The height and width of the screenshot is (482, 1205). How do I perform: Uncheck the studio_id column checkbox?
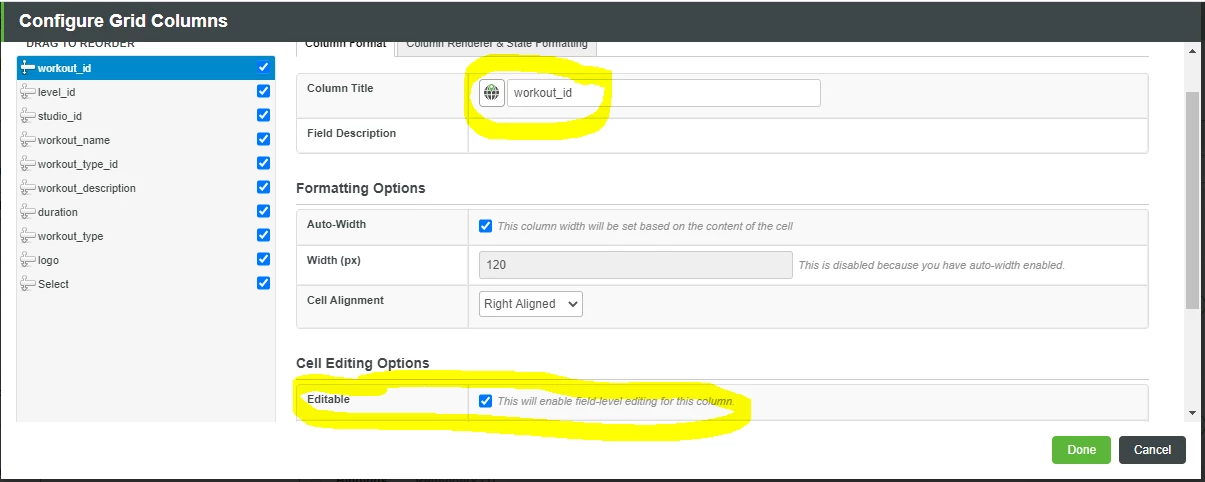point(263,115)
